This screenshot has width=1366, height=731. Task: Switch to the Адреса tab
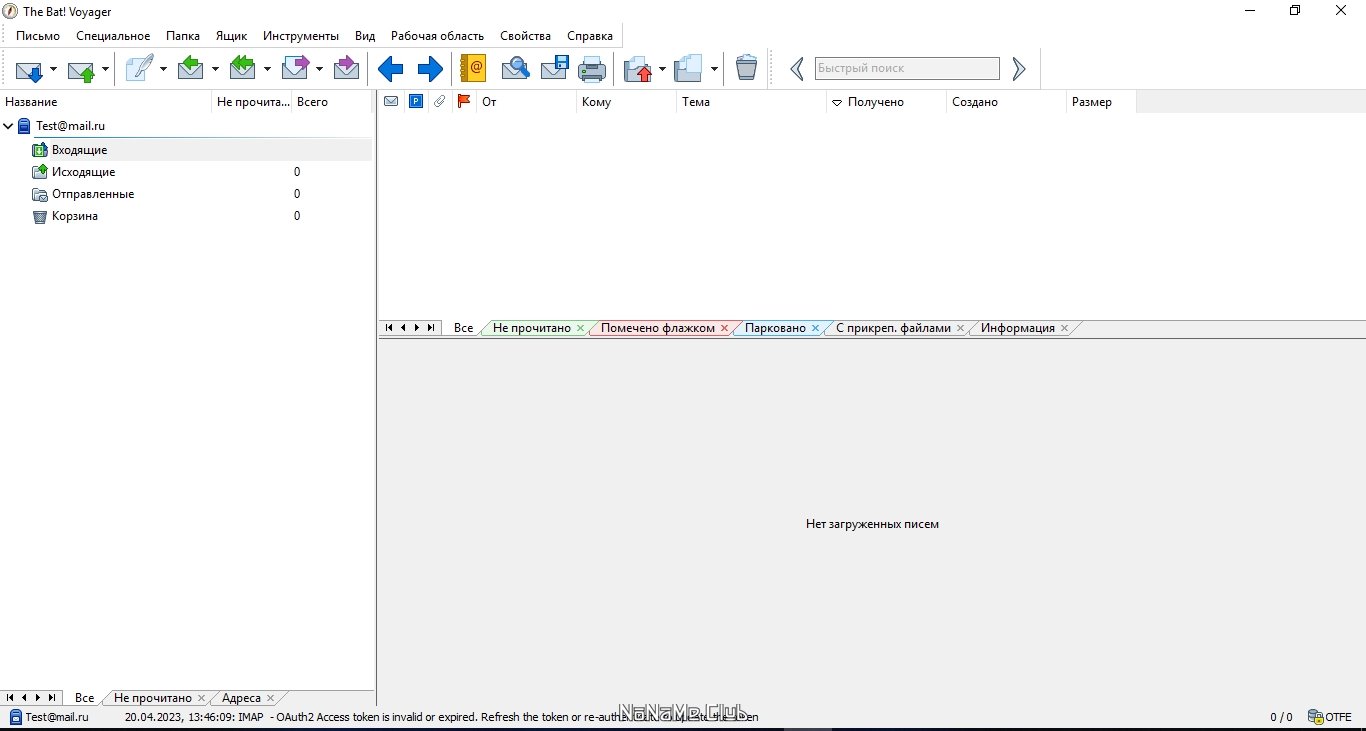[241, 698]
